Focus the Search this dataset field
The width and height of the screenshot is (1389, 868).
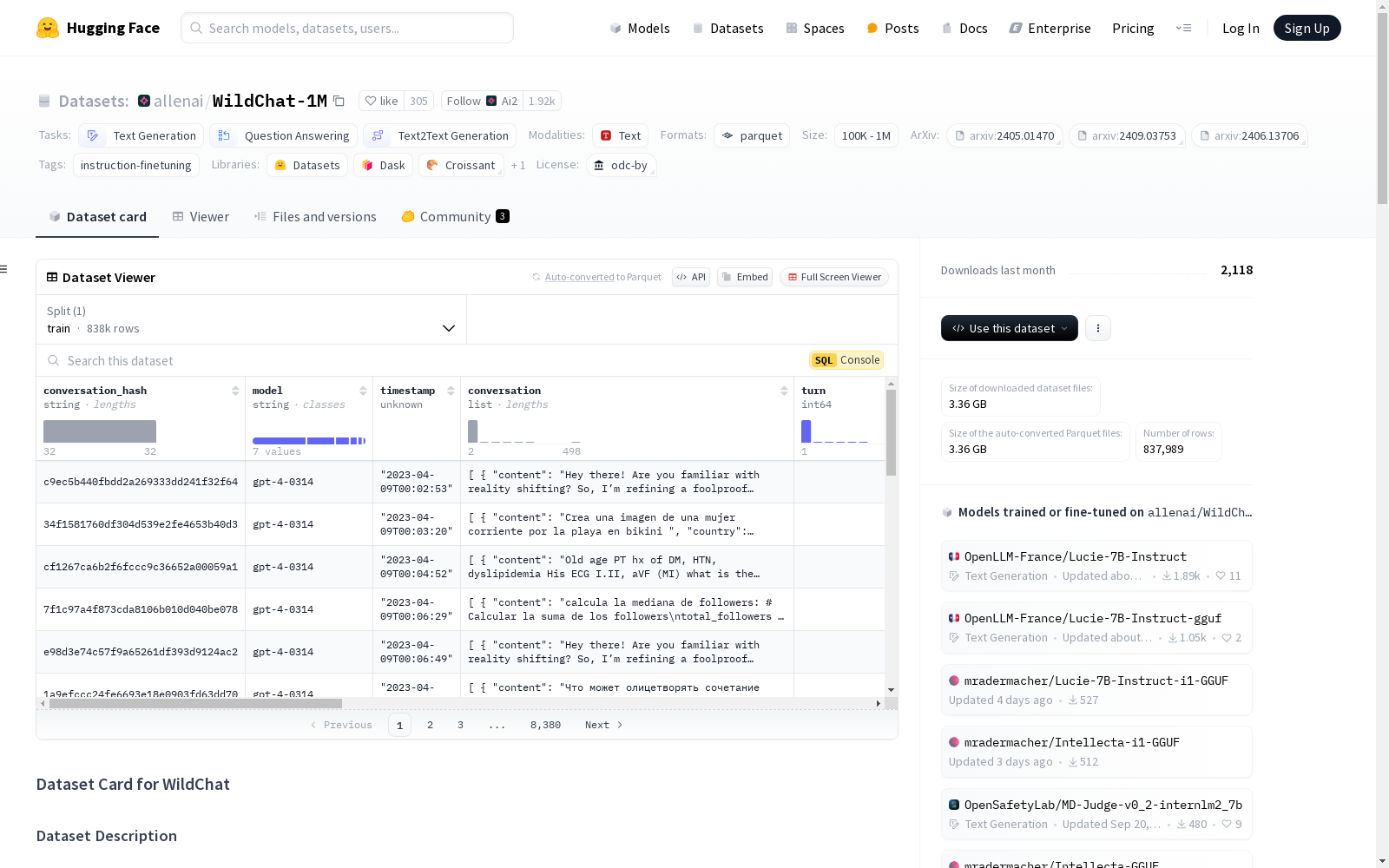pos(421,360)
